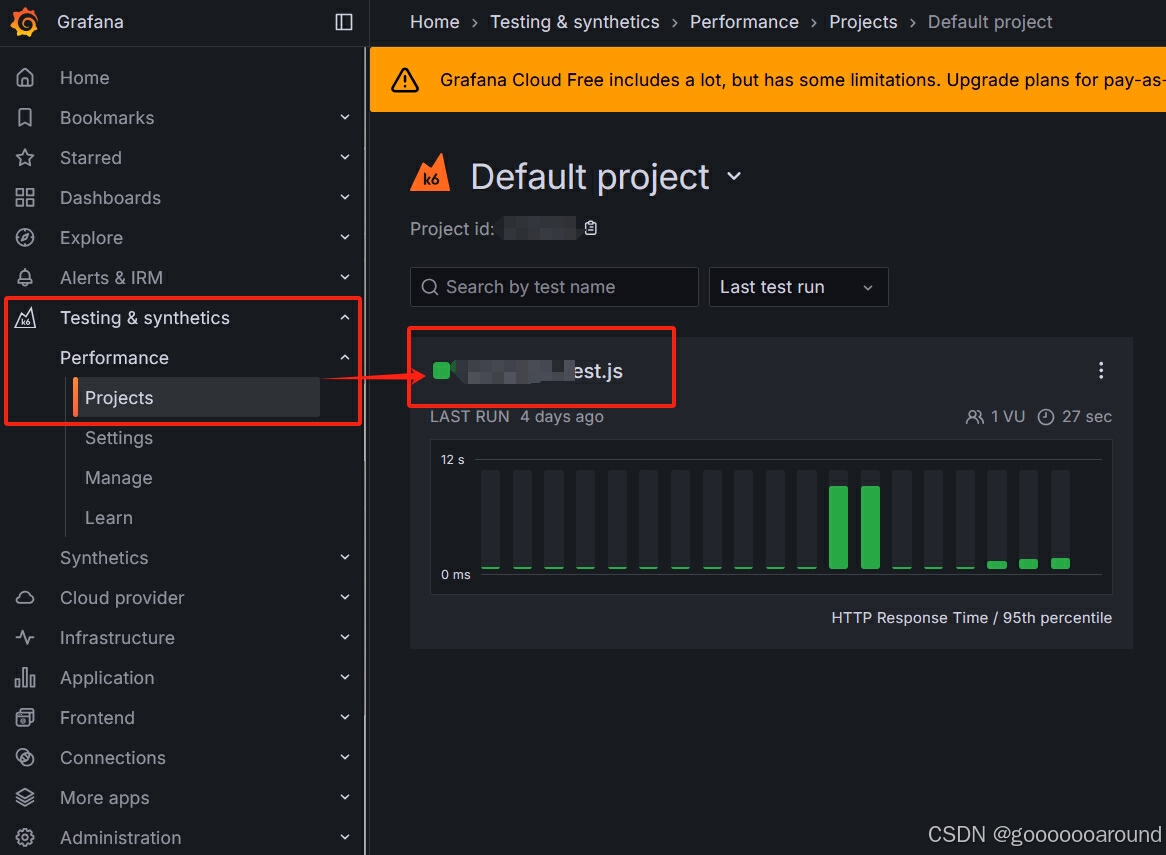
Task: Expand the Application section chevron
Action: click(344, 677)
